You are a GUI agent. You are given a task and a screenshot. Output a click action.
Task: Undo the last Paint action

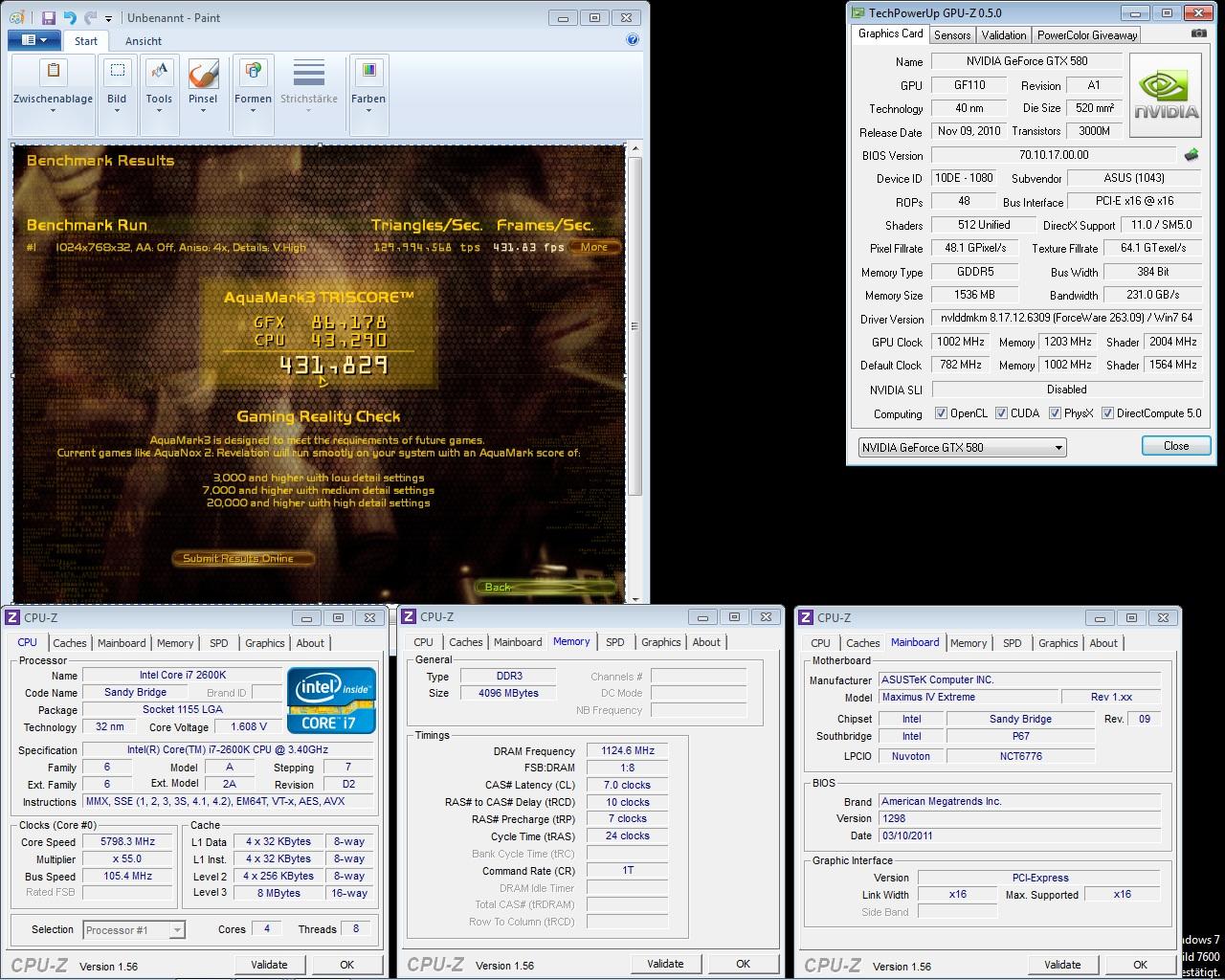point(70,17)
